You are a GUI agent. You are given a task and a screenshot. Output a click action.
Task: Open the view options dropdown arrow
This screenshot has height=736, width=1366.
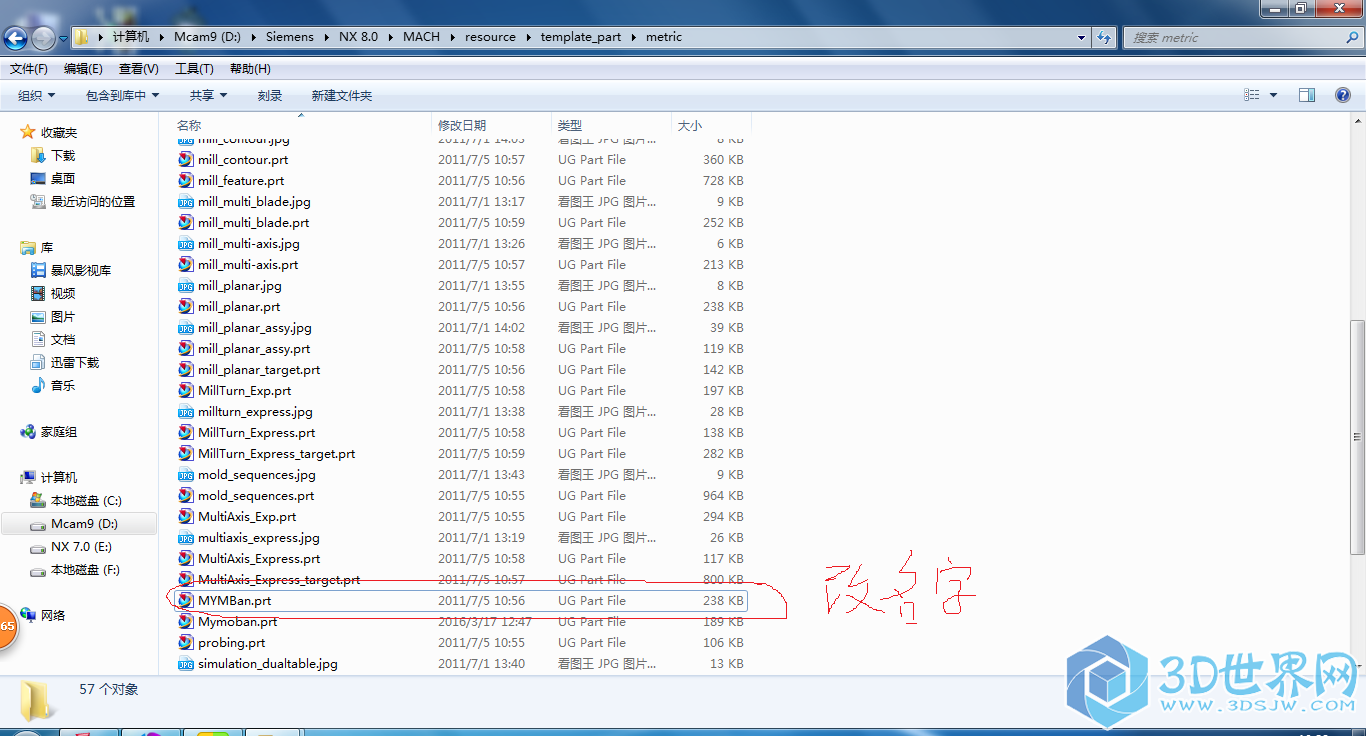pos(1273,95)
